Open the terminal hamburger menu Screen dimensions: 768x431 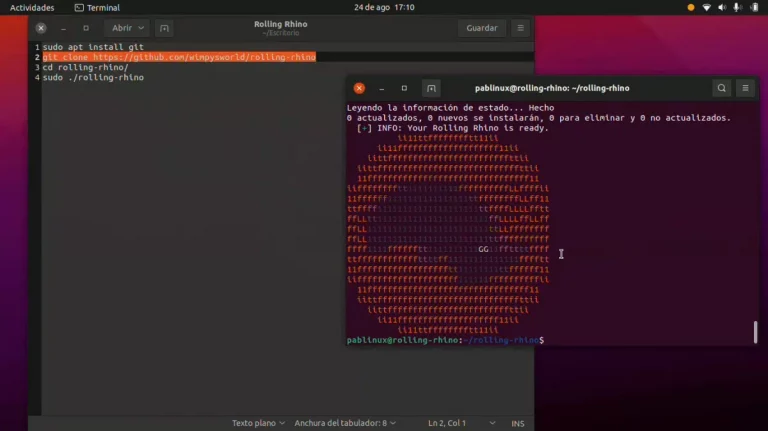click(745, 88)
